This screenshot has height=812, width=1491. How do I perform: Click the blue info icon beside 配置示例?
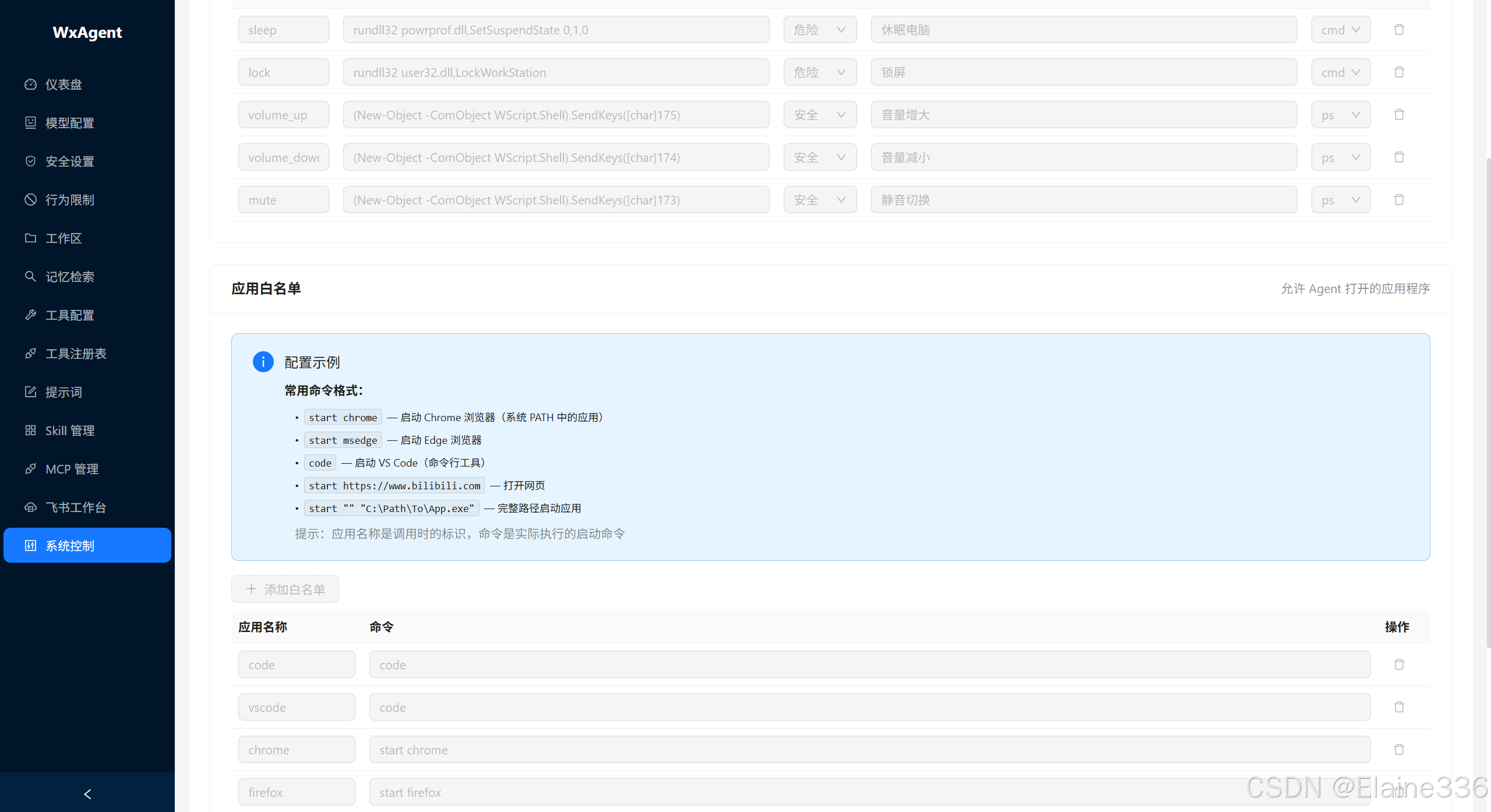coord(263,362)
